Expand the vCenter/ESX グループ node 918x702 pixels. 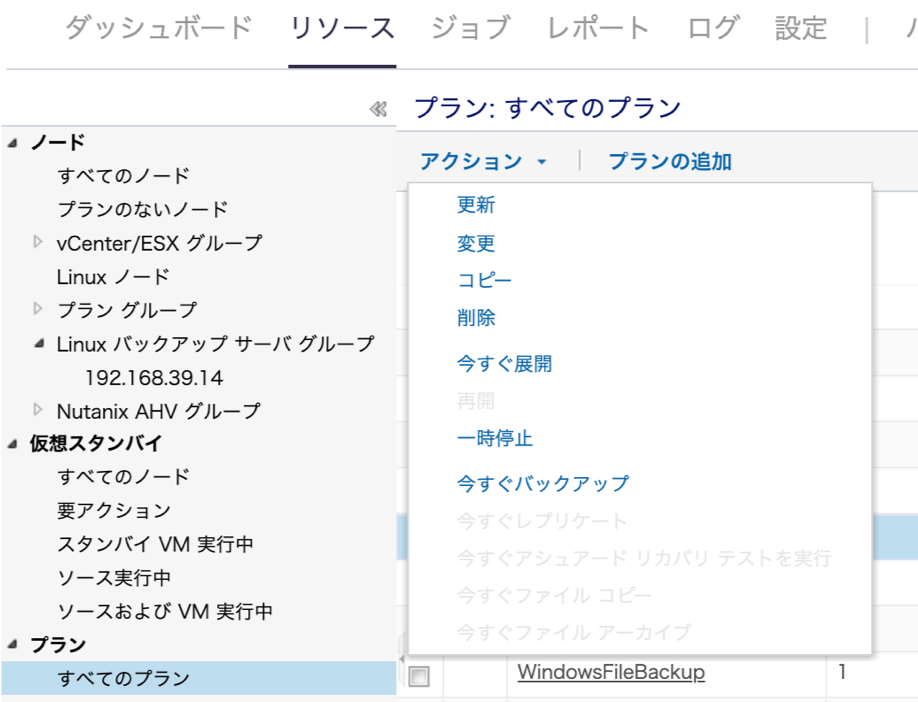(38, 241)
